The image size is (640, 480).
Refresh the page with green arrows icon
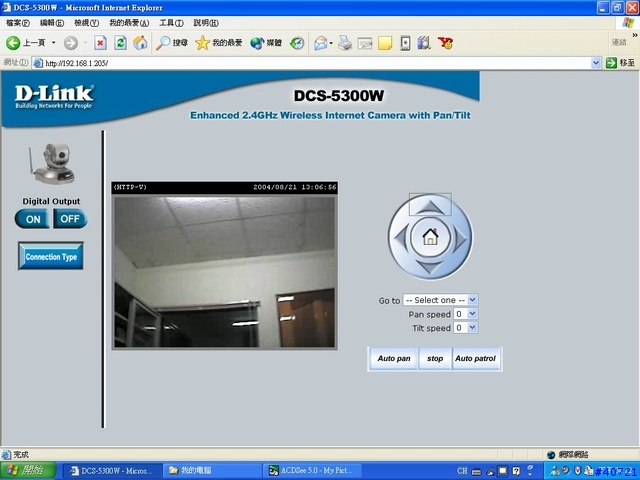pyautogui.click(x=120, y=42)
